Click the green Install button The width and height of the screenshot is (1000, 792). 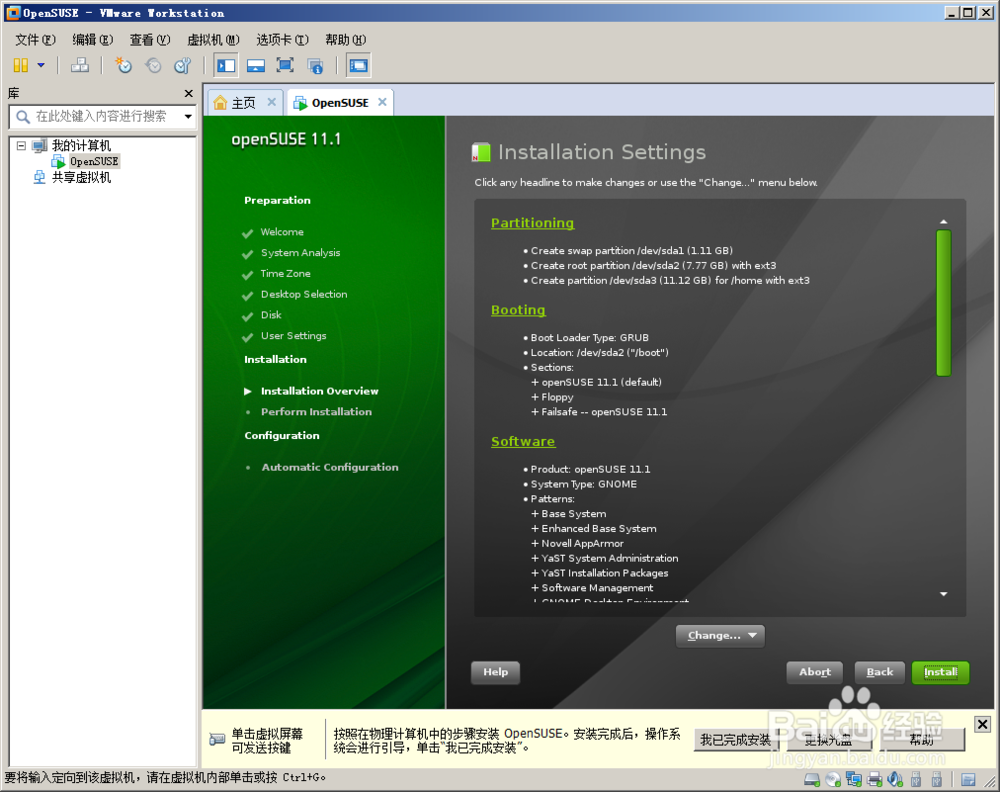tap(941, 672)
